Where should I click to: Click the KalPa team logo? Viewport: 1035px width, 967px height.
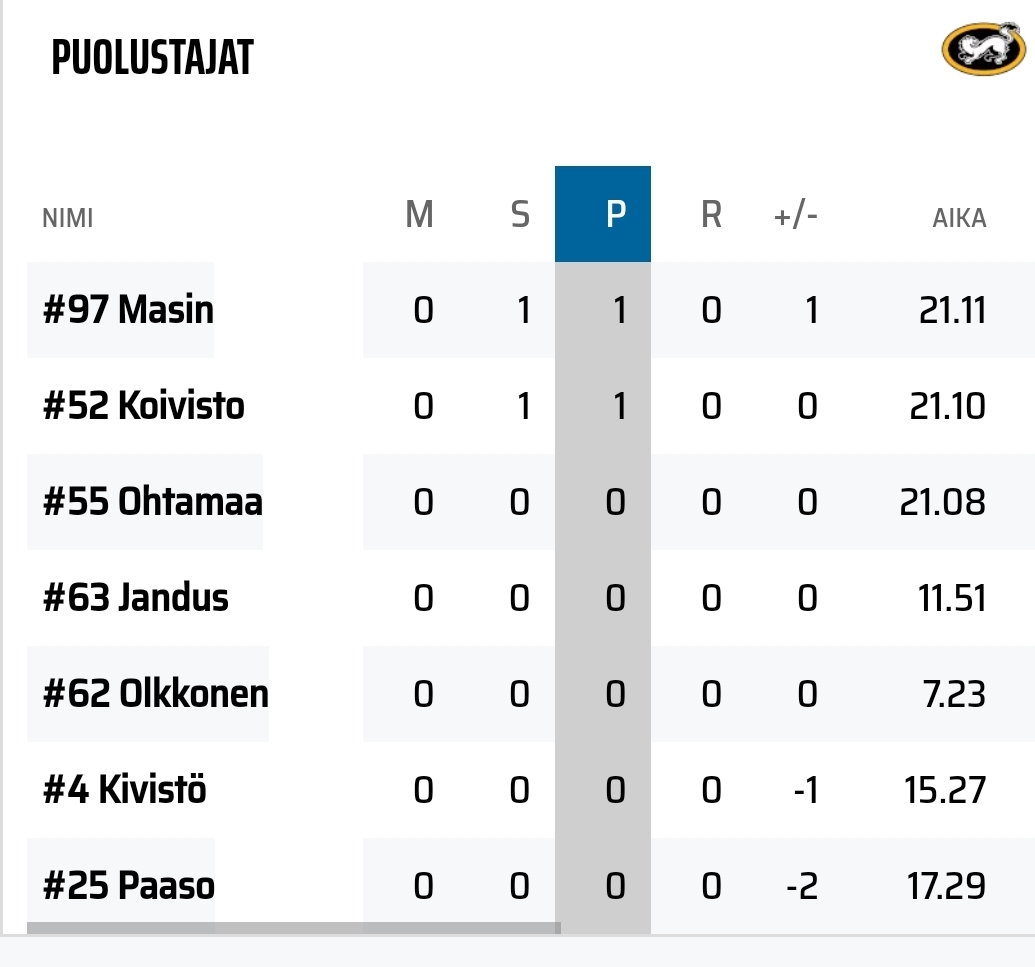(984, 48)
